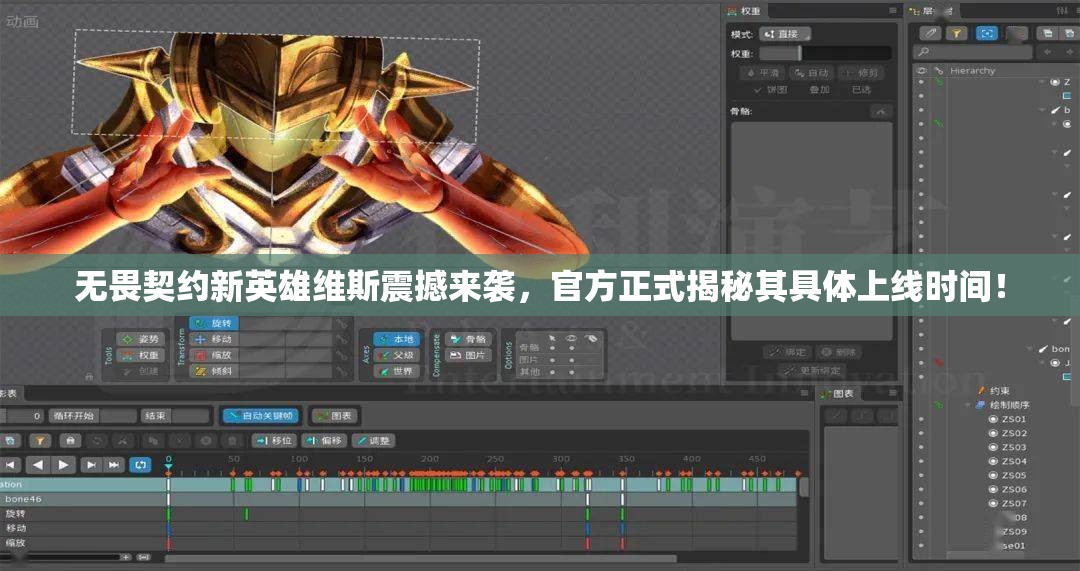Screen dimensions: 1080x571
Task: Open the 权重 panel menu icon
Action: 893,11
